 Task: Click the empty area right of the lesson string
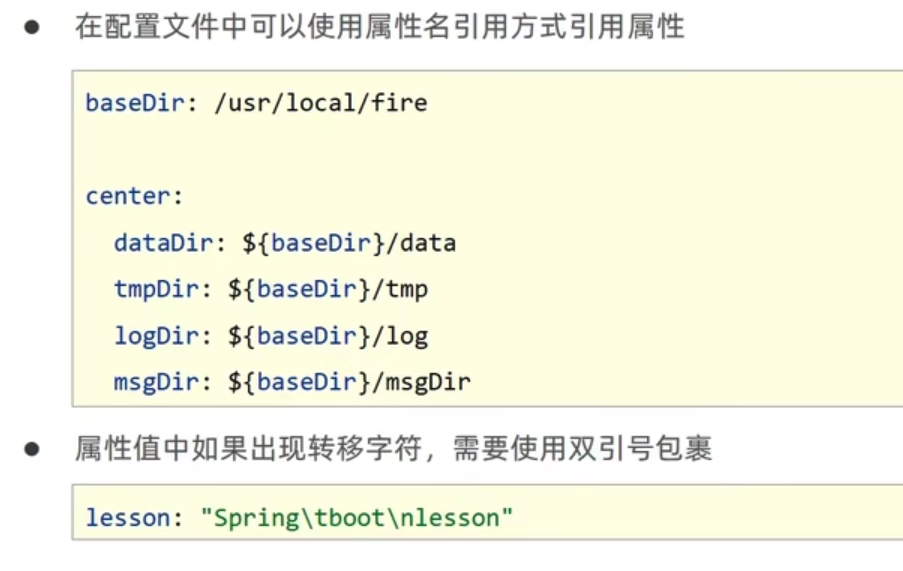700,518
